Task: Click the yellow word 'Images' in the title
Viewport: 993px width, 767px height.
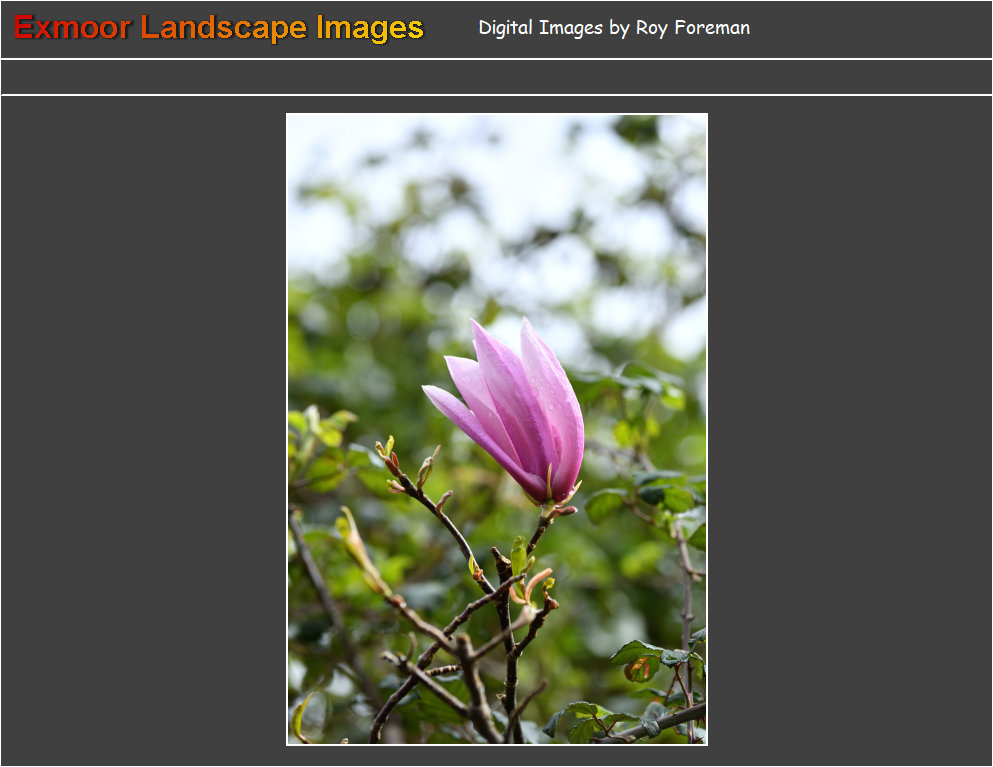Action: pos(370,28)
